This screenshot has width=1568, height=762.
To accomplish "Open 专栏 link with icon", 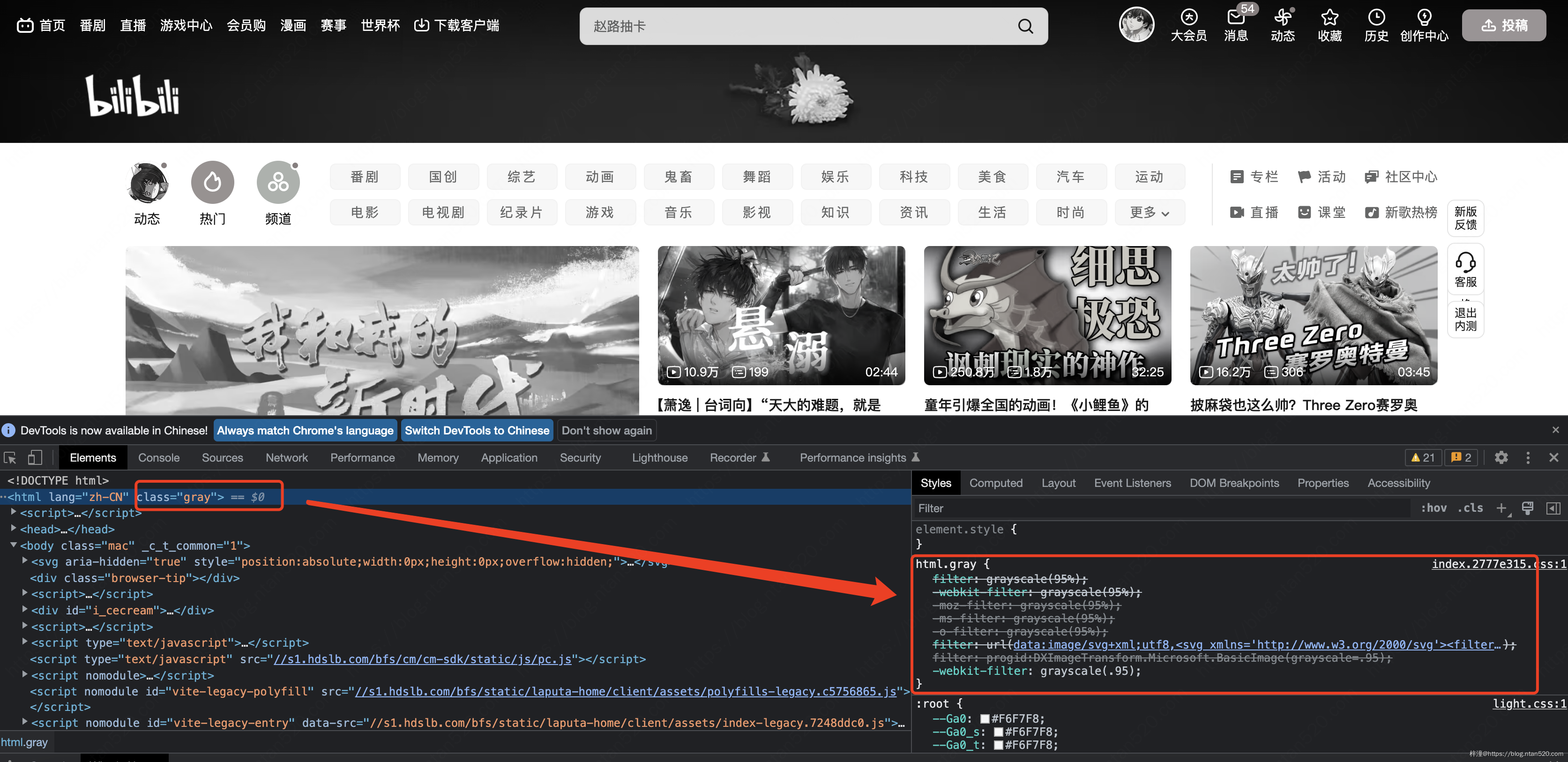I will (1253, 177).
